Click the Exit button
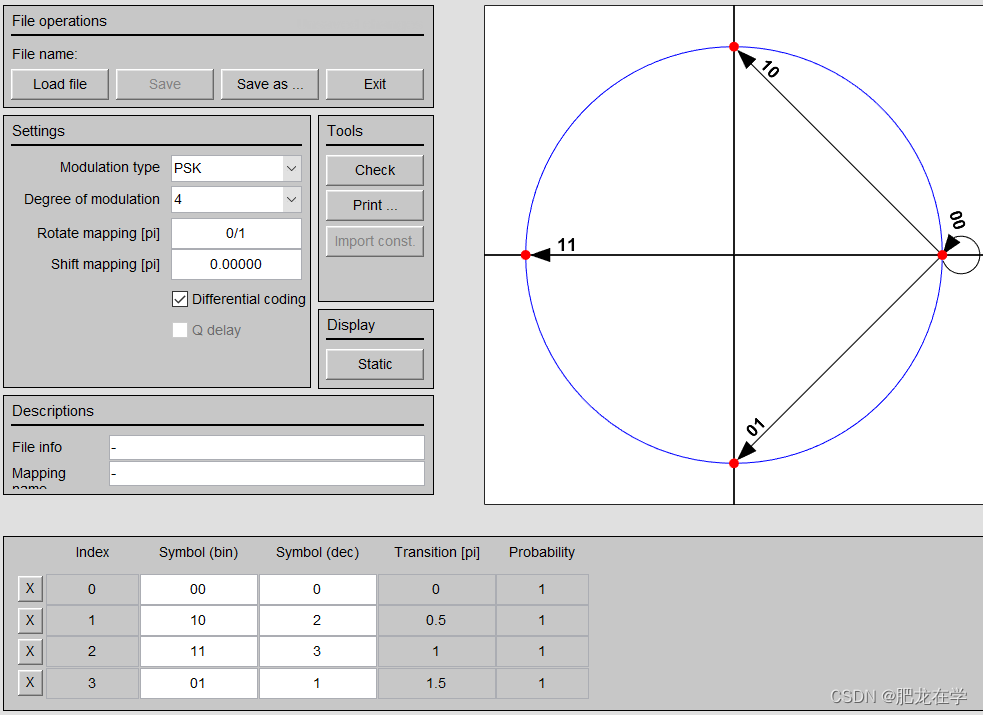The width and height of the screenshot is (983, 715). point(375,84)
